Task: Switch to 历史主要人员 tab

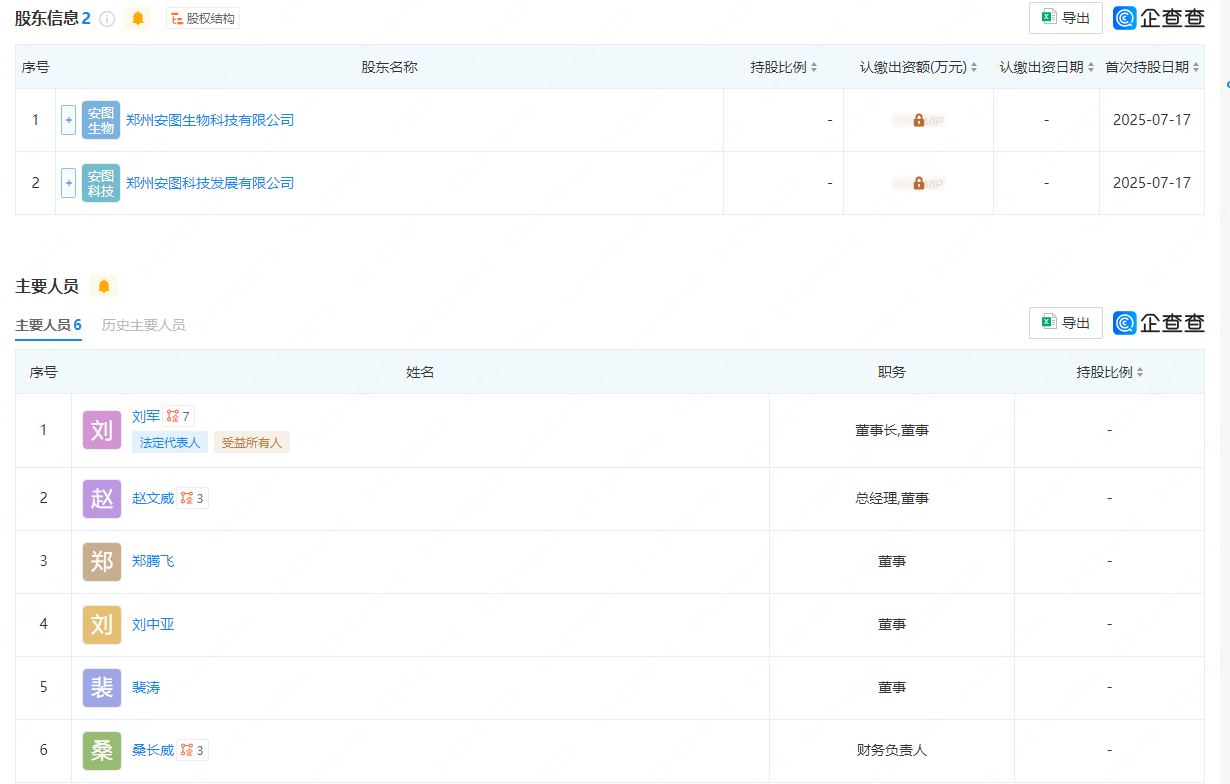Action: pos(143,325)
